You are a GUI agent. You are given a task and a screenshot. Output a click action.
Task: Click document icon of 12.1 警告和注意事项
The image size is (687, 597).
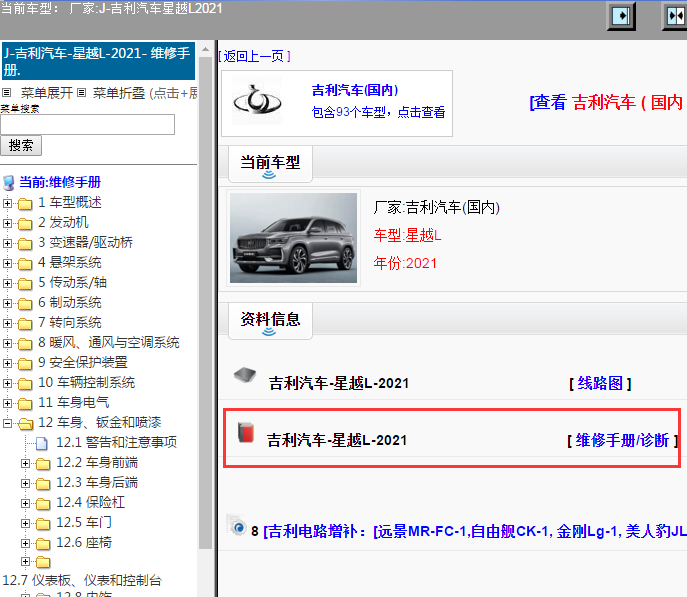point(42,443)
